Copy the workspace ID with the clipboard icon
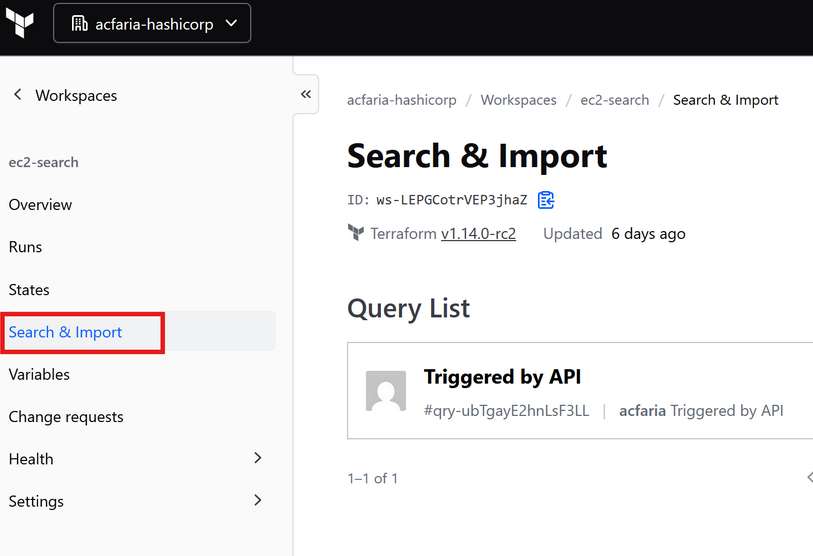 (x=546, y=200)
